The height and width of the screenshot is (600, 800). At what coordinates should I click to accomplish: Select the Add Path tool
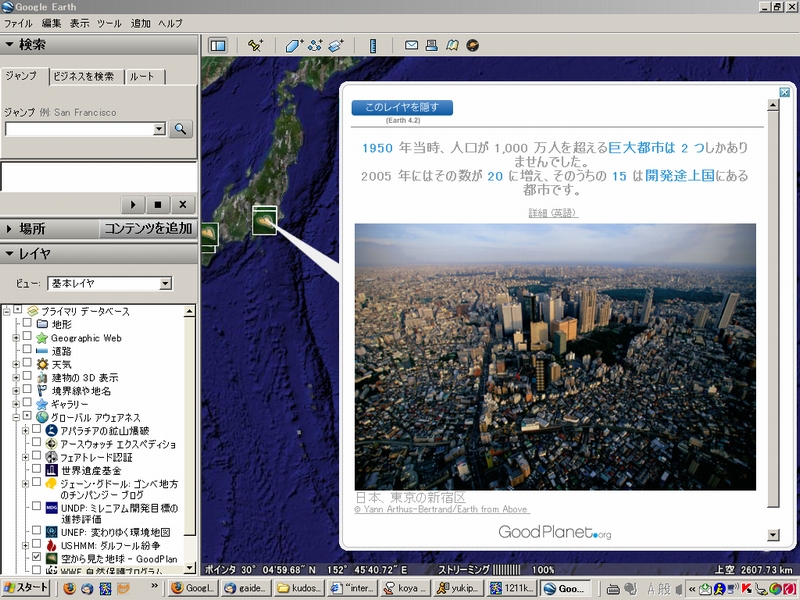coord(315,45)
